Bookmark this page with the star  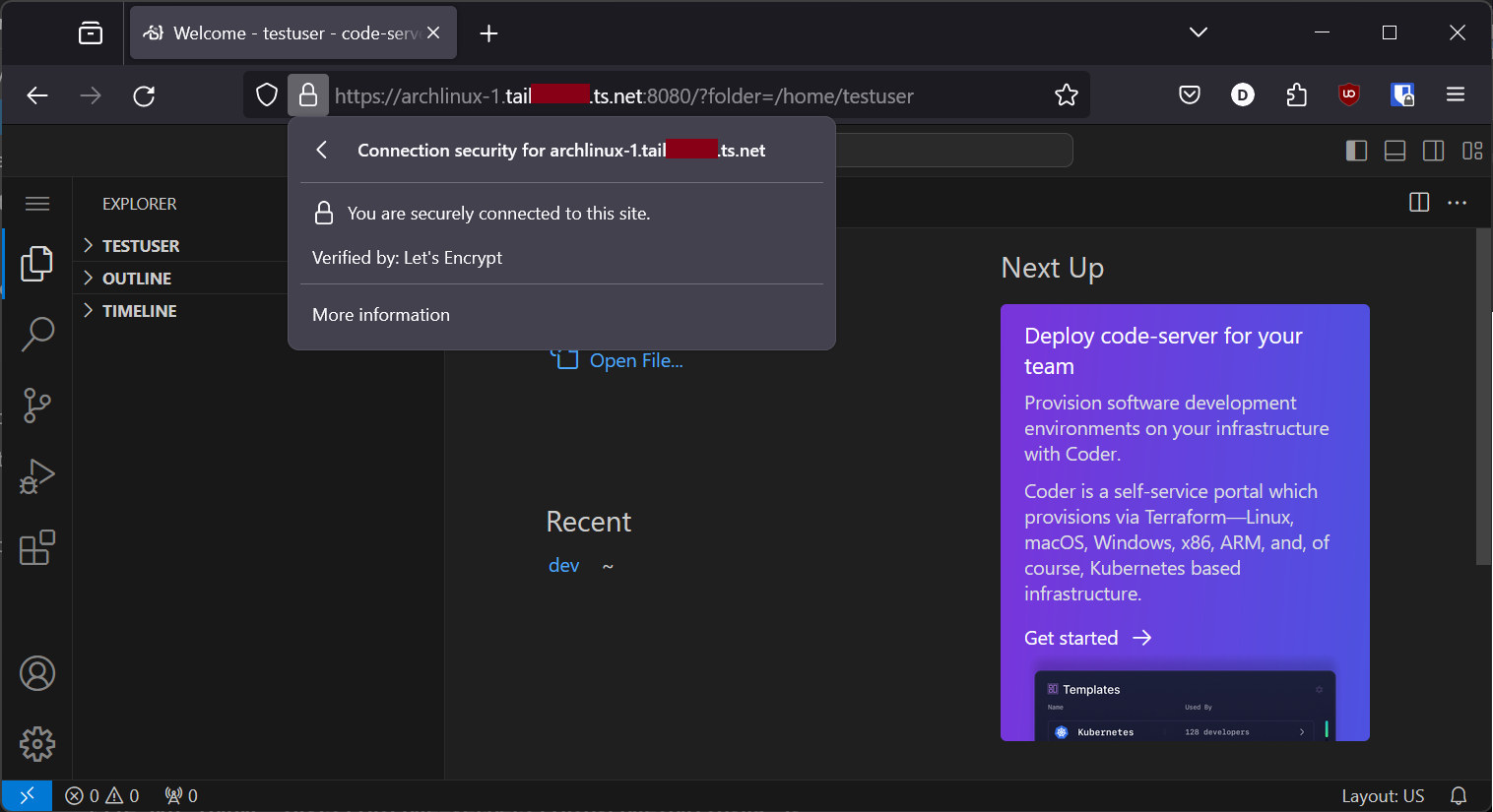[1066, 95]
